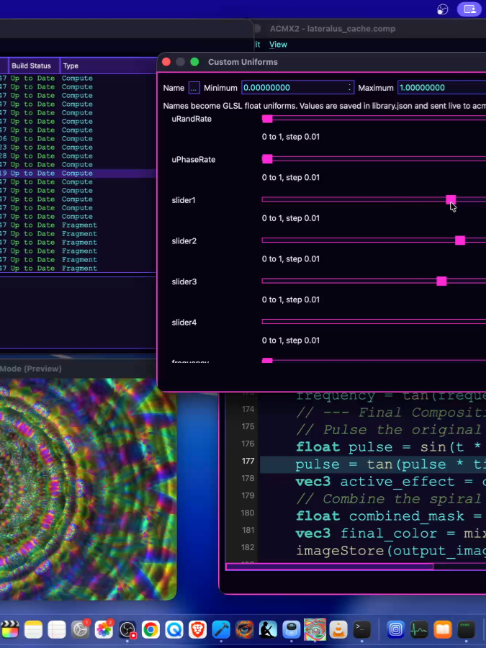Screen dimensions: 486x648
Task: Sort the list by Build Status column
Action: click(x=31, y=66)
